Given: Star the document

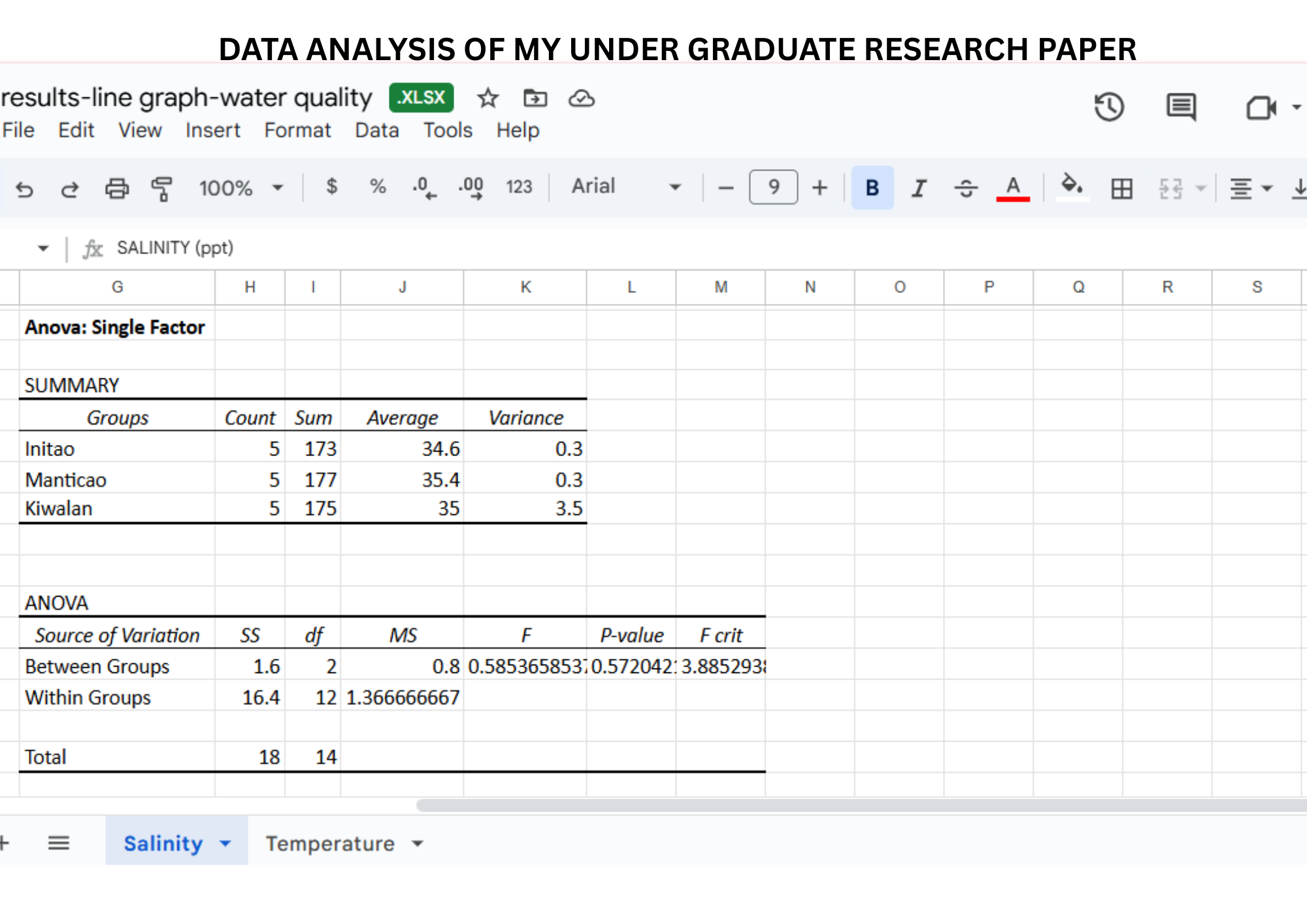Looking at the screenshot, I should click(x=488, y=99).
